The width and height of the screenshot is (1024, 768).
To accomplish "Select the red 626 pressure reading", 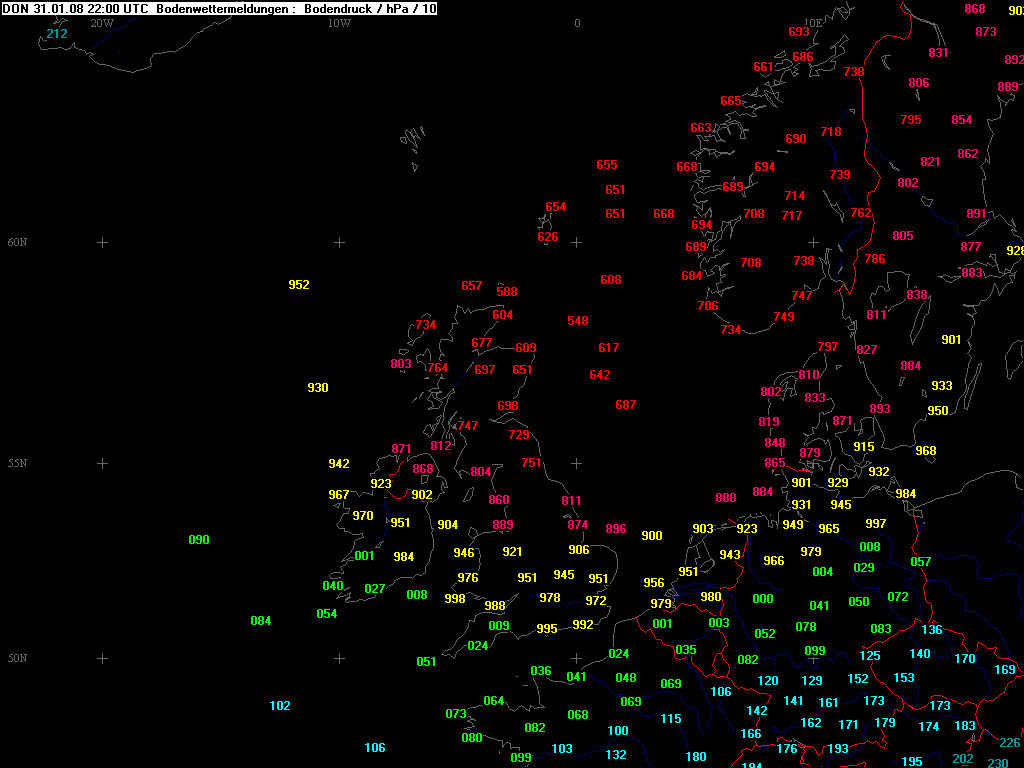I will pyautogui.click(x=548, y=237).
